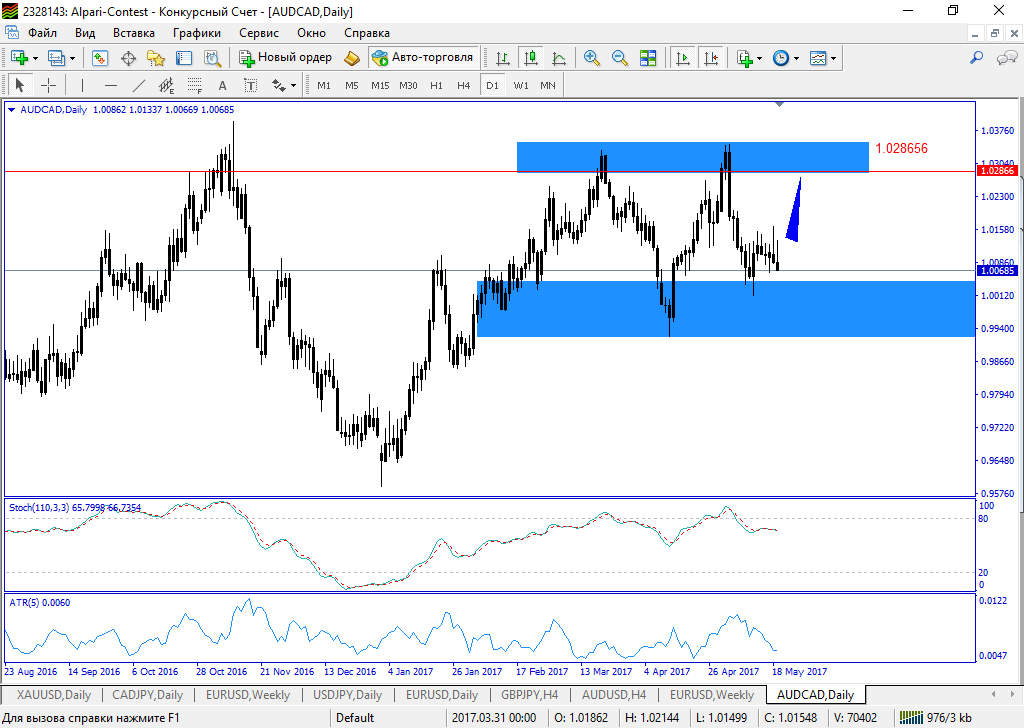Screen dimensions: 1024x728
Task: Open the templates dropdown arrow
Action: [833, 59]
